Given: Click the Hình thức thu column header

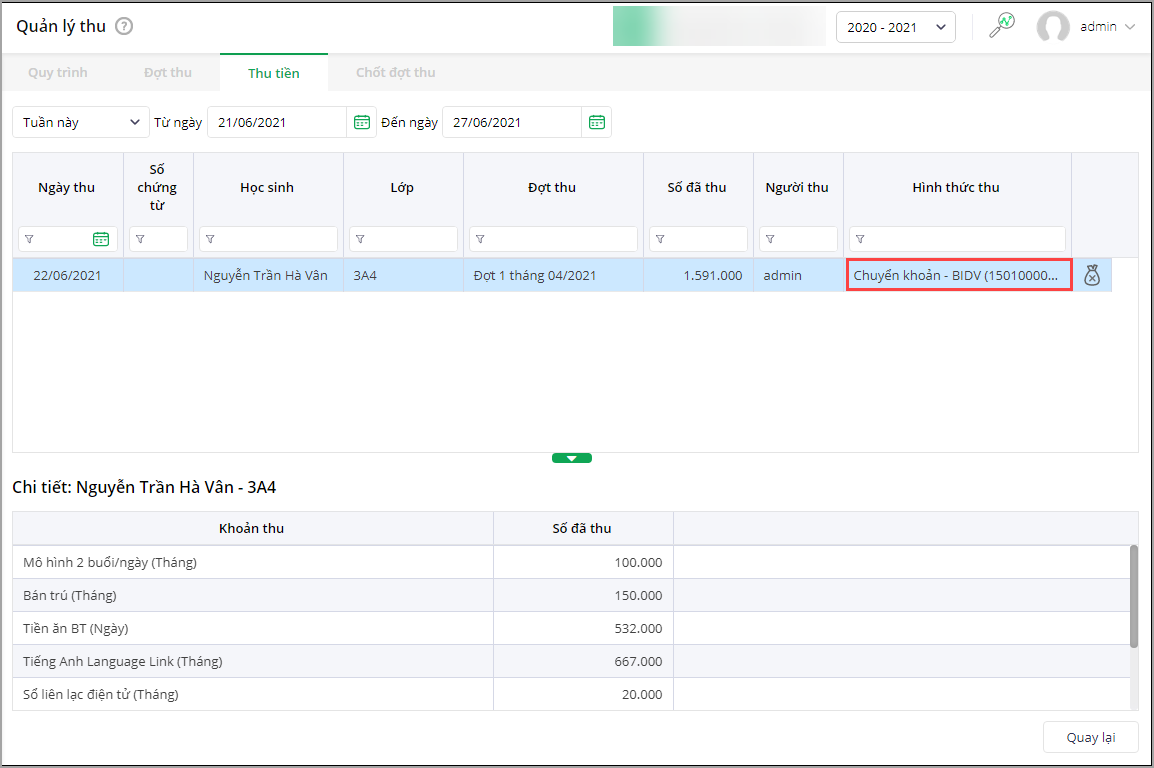Looking at the screenshot, I should click(x=956, y=188).
